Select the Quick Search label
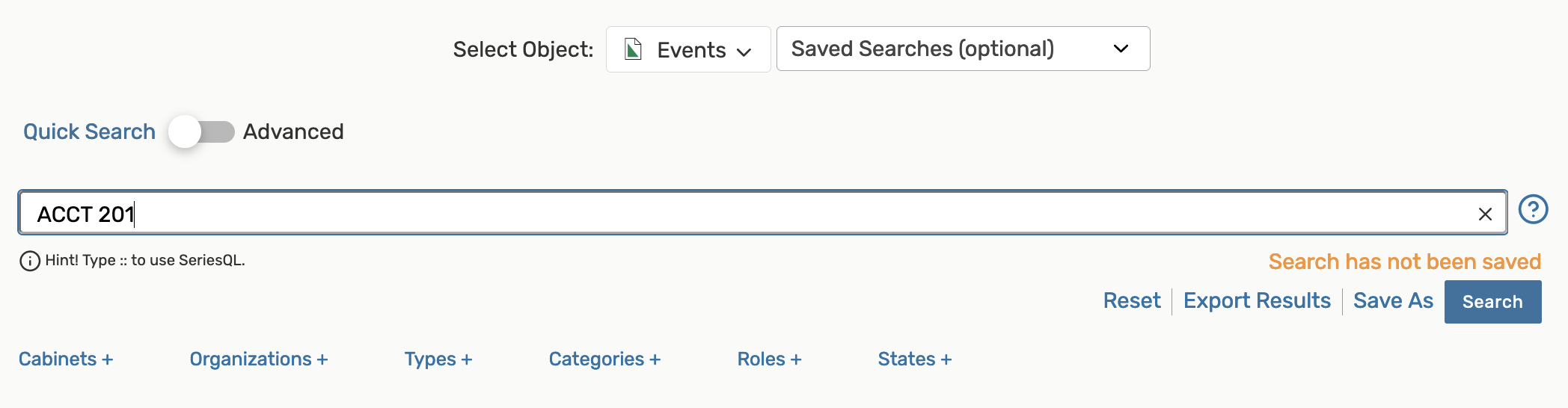The height and width of the screenshot is (408, 1568). [89, 132]
